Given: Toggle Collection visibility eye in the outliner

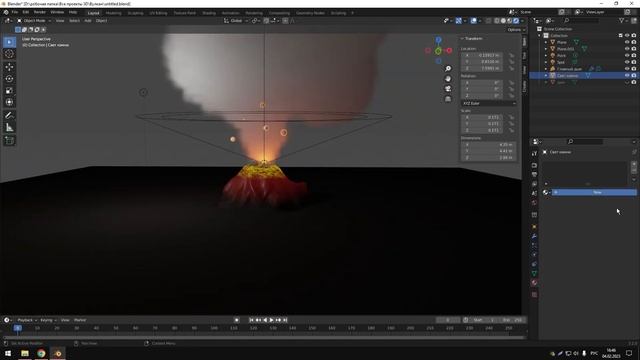Looking at the screenshot, I should pyautogui.click(x=627, y=36).
